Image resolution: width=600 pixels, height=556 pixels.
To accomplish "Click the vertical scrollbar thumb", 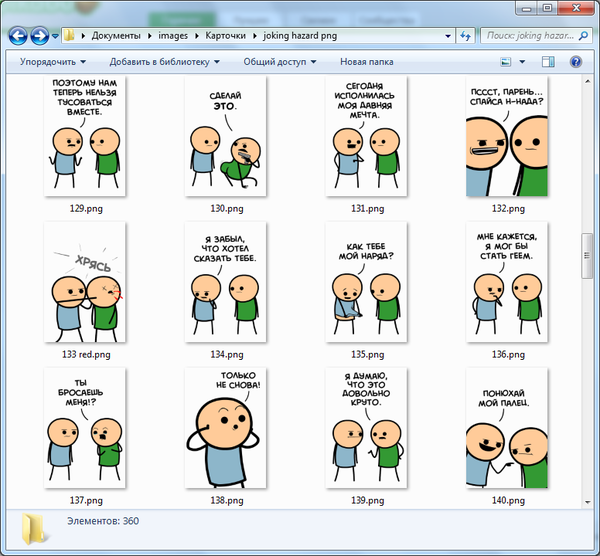I will tap(587, 256).
